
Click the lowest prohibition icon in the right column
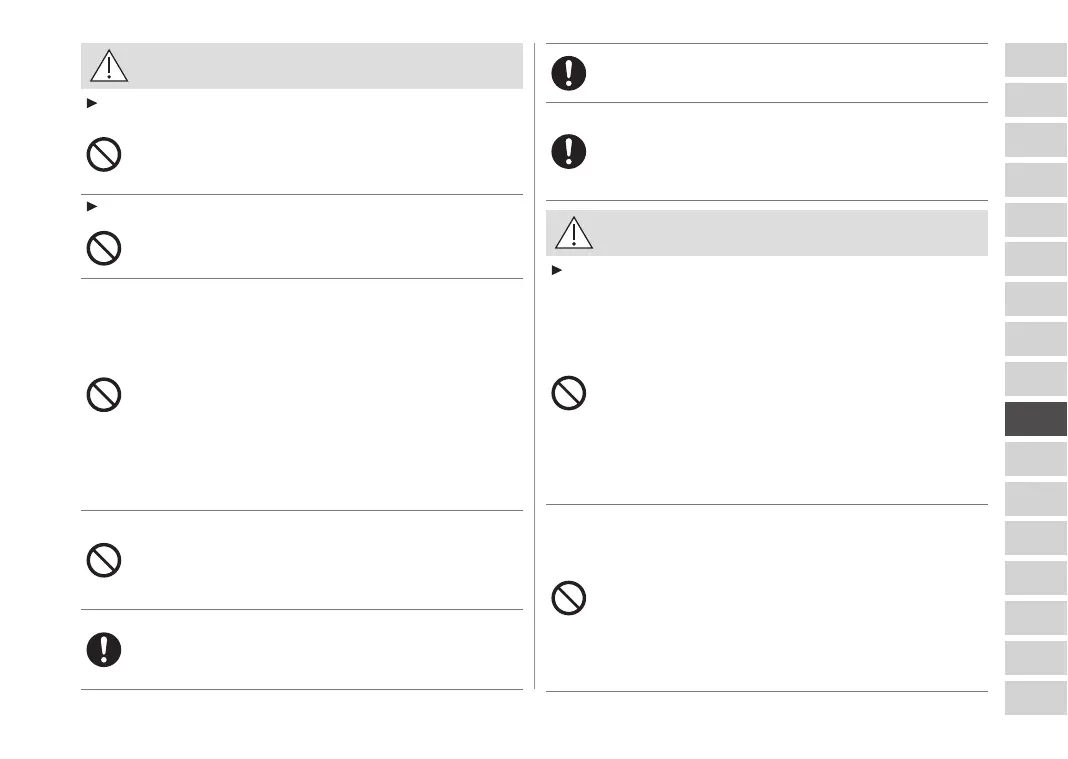[x=569, y=598]
